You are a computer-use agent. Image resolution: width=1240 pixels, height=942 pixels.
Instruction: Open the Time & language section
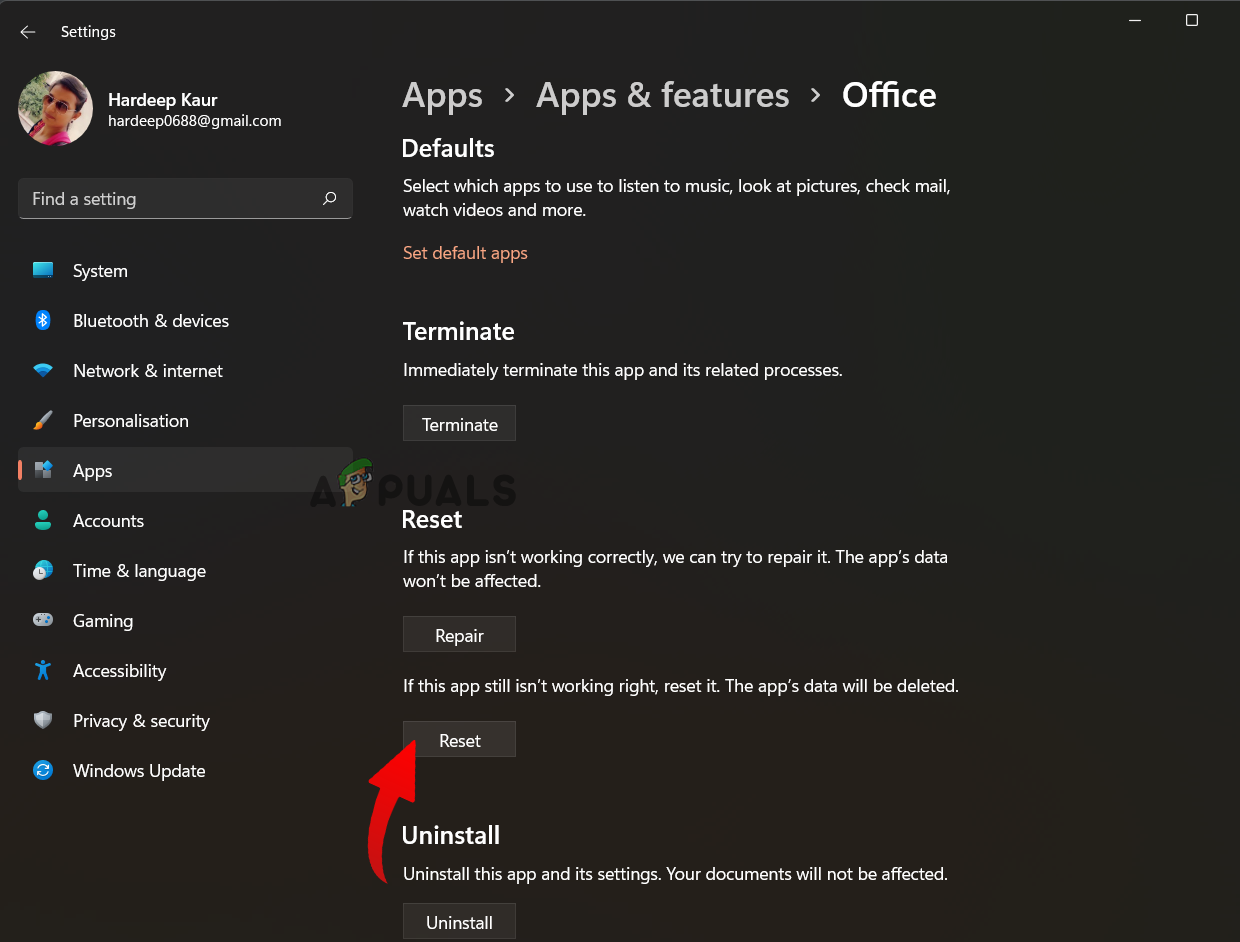139,571
